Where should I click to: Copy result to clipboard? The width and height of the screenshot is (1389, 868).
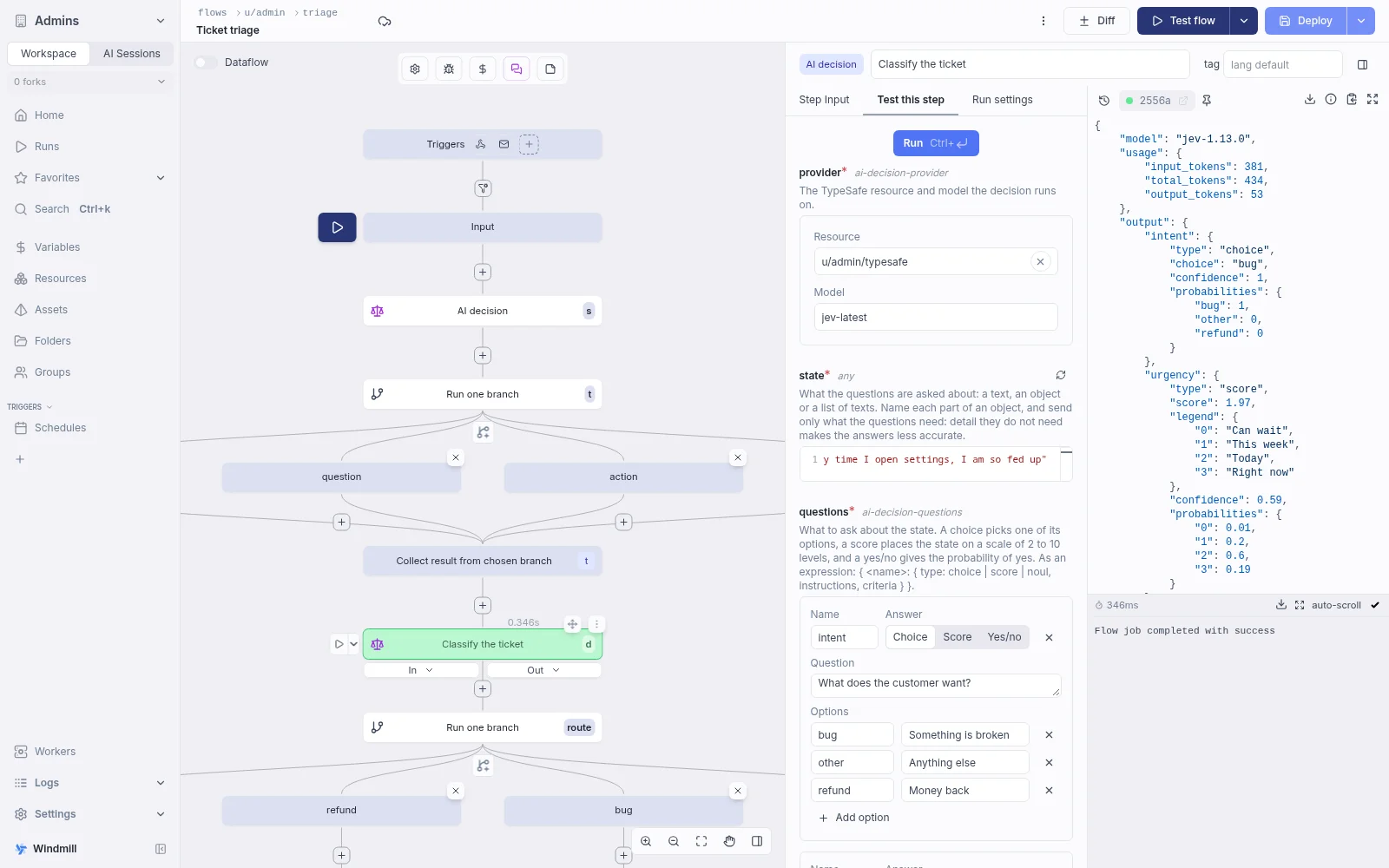1352,100
